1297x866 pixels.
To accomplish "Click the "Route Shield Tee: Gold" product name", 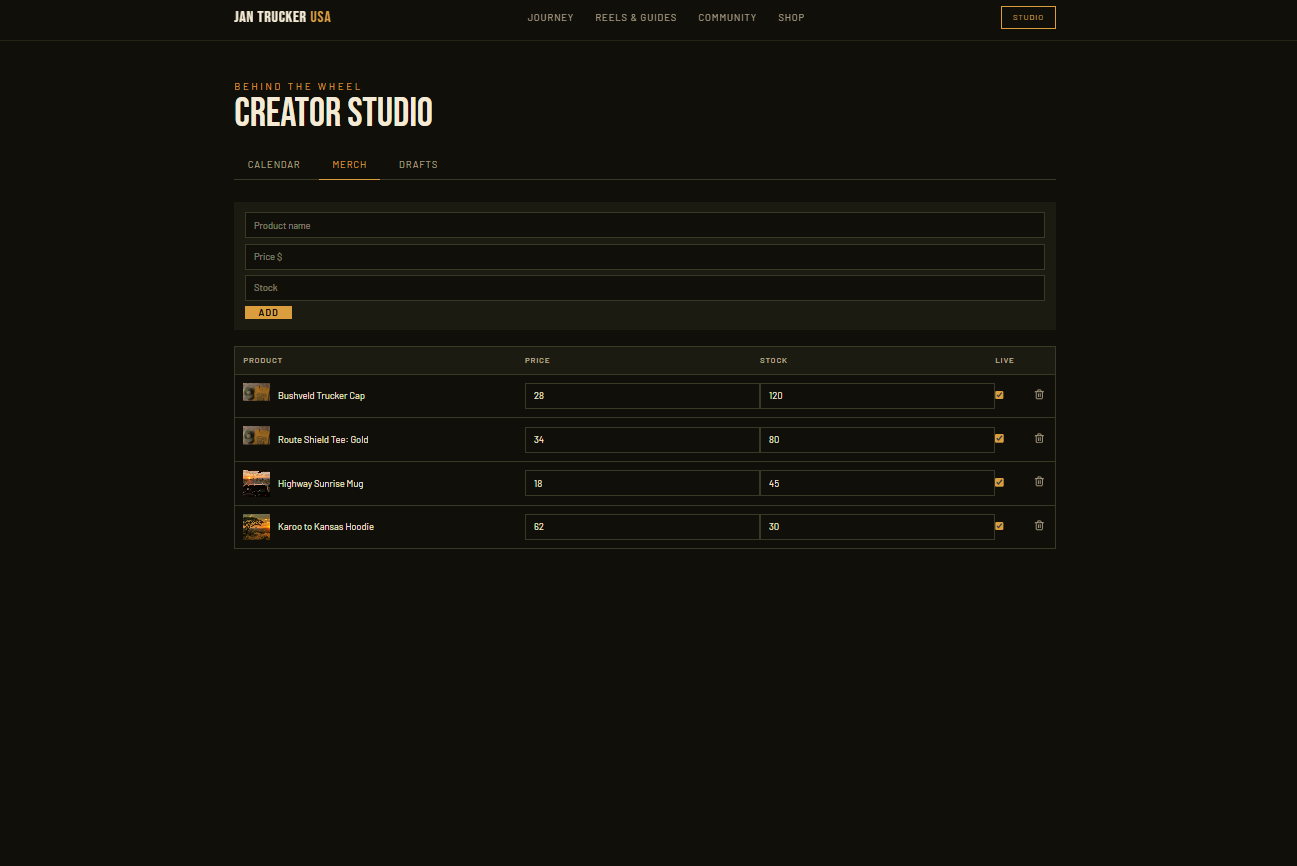I will (x=323, y=440).
